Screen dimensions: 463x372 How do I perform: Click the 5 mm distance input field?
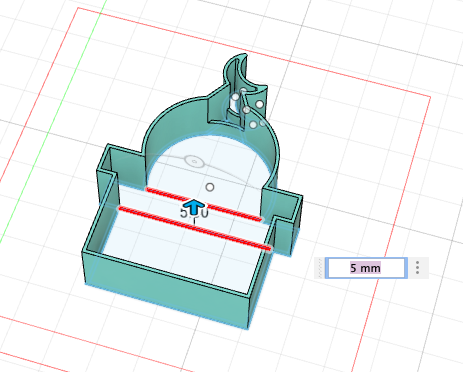[x=366, y=268]
